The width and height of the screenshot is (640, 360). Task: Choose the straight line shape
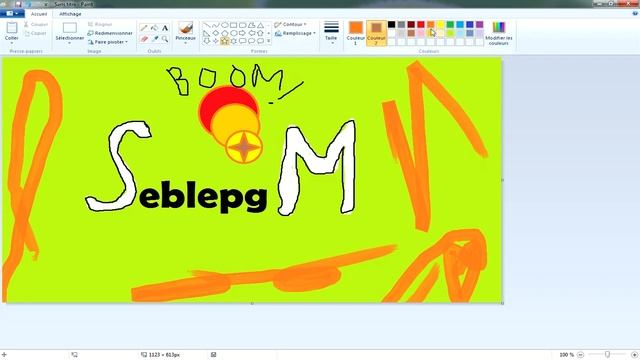pos(207,25)
